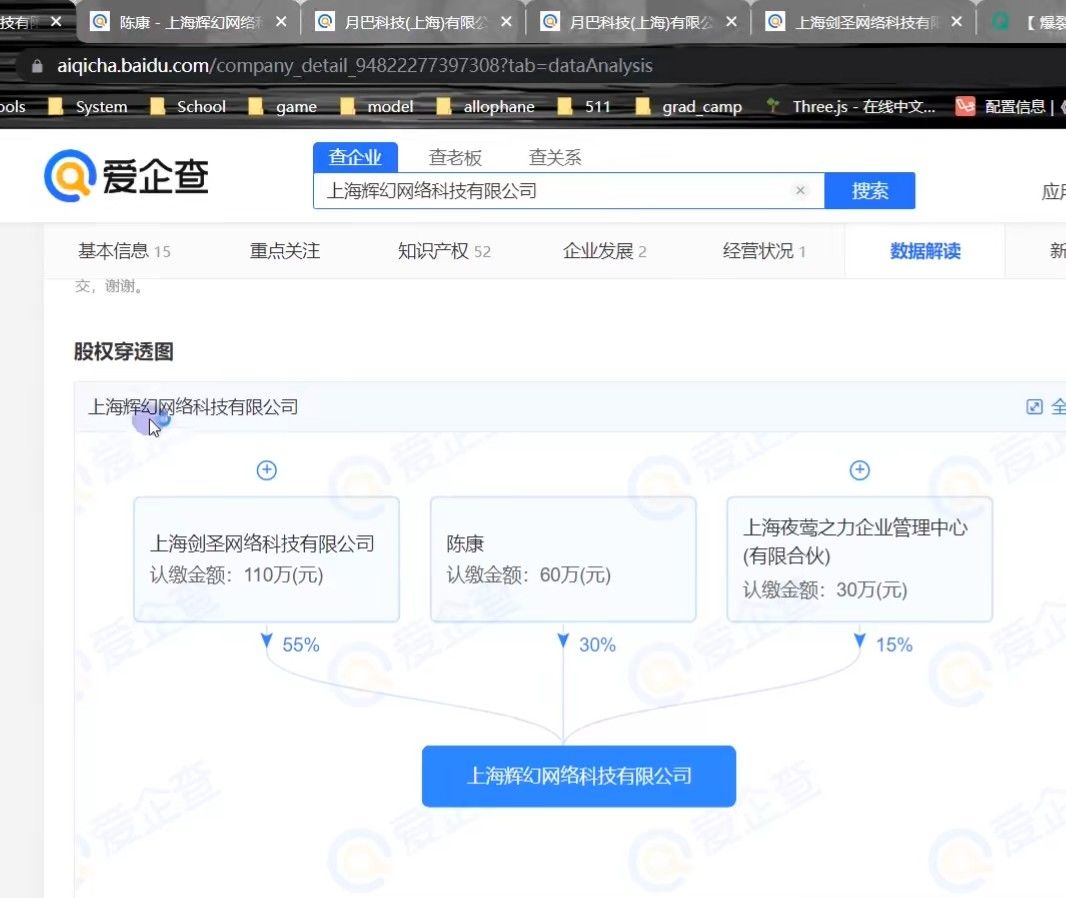Open the 重点关注 section tab
The height and width of the screenshot is (898, 1066).
284,251
